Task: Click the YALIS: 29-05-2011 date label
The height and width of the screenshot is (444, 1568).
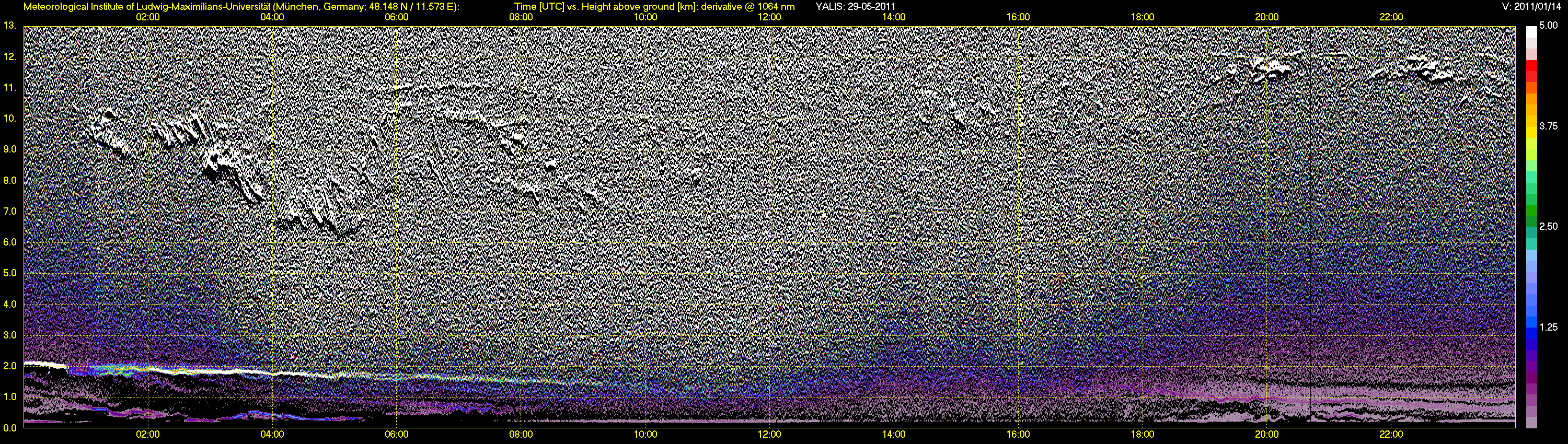Action: [855, 7]
